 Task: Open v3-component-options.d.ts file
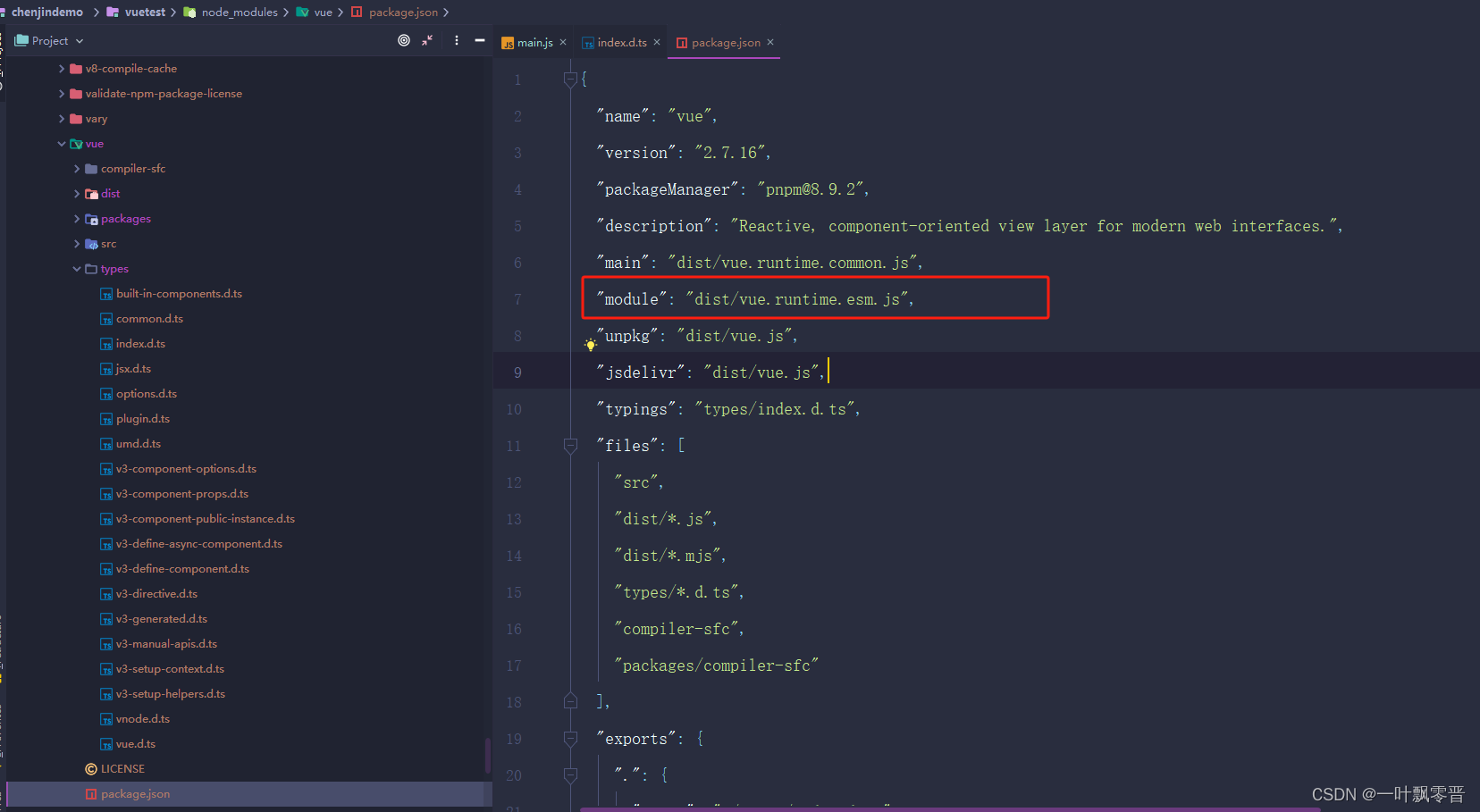click(186, 469)
